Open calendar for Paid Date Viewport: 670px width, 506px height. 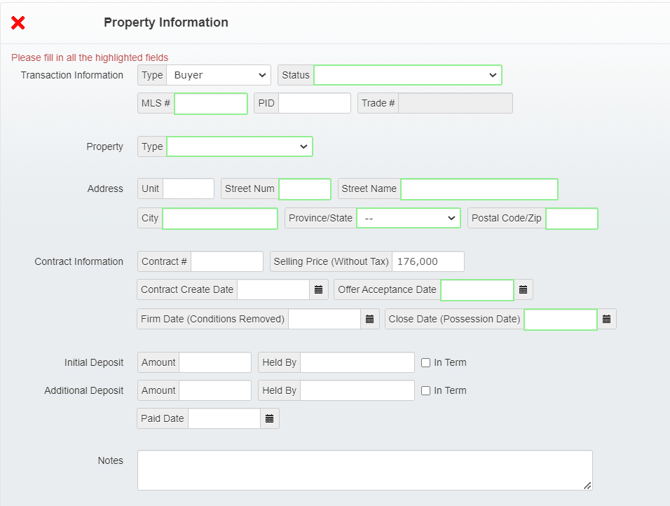[269, 419]
